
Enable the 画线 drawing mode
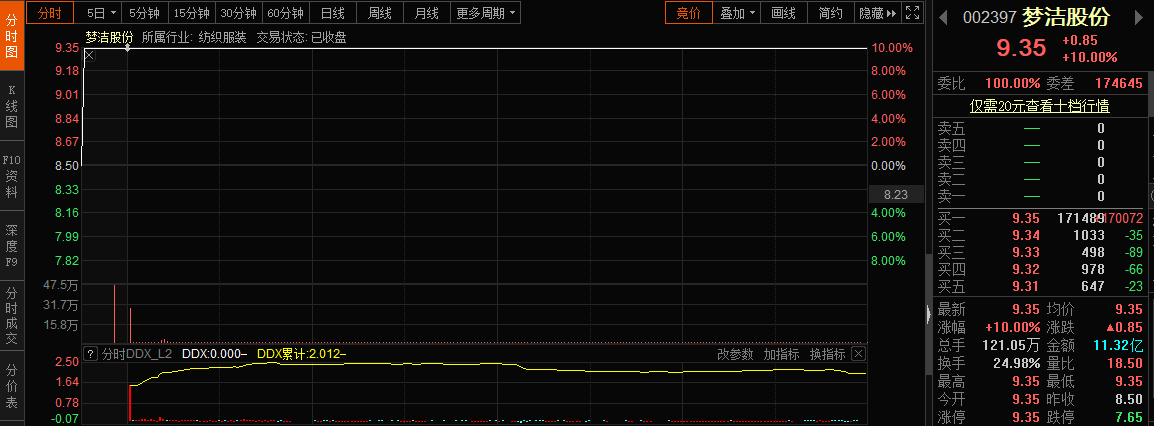pyautogui.click(x=784, y=13)
